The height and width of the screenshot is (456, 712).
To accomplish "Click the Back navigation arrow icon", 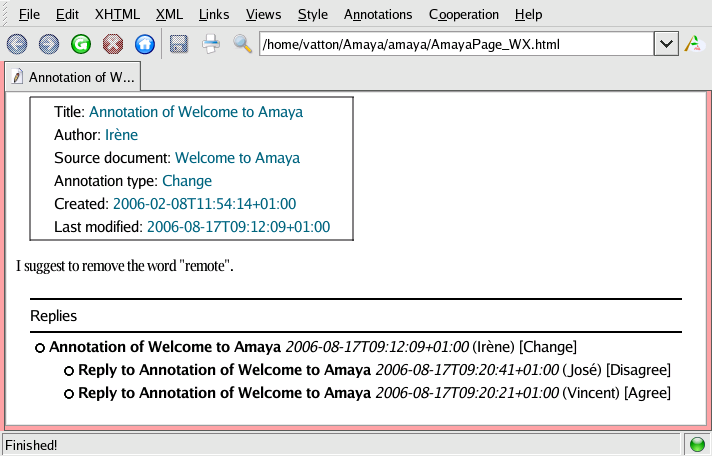I will tap(17, 44).
